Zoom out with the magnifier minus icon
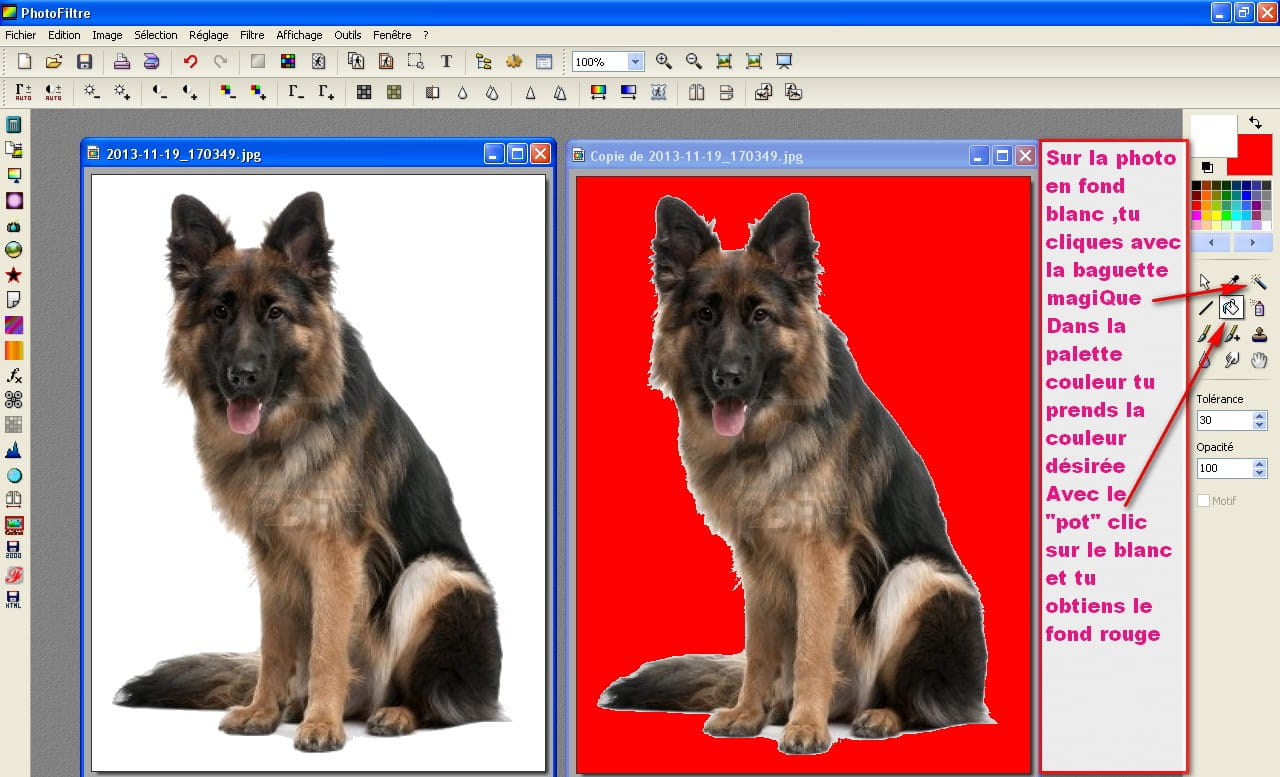This screenshot has width=1280, height=777. [694, 62]
